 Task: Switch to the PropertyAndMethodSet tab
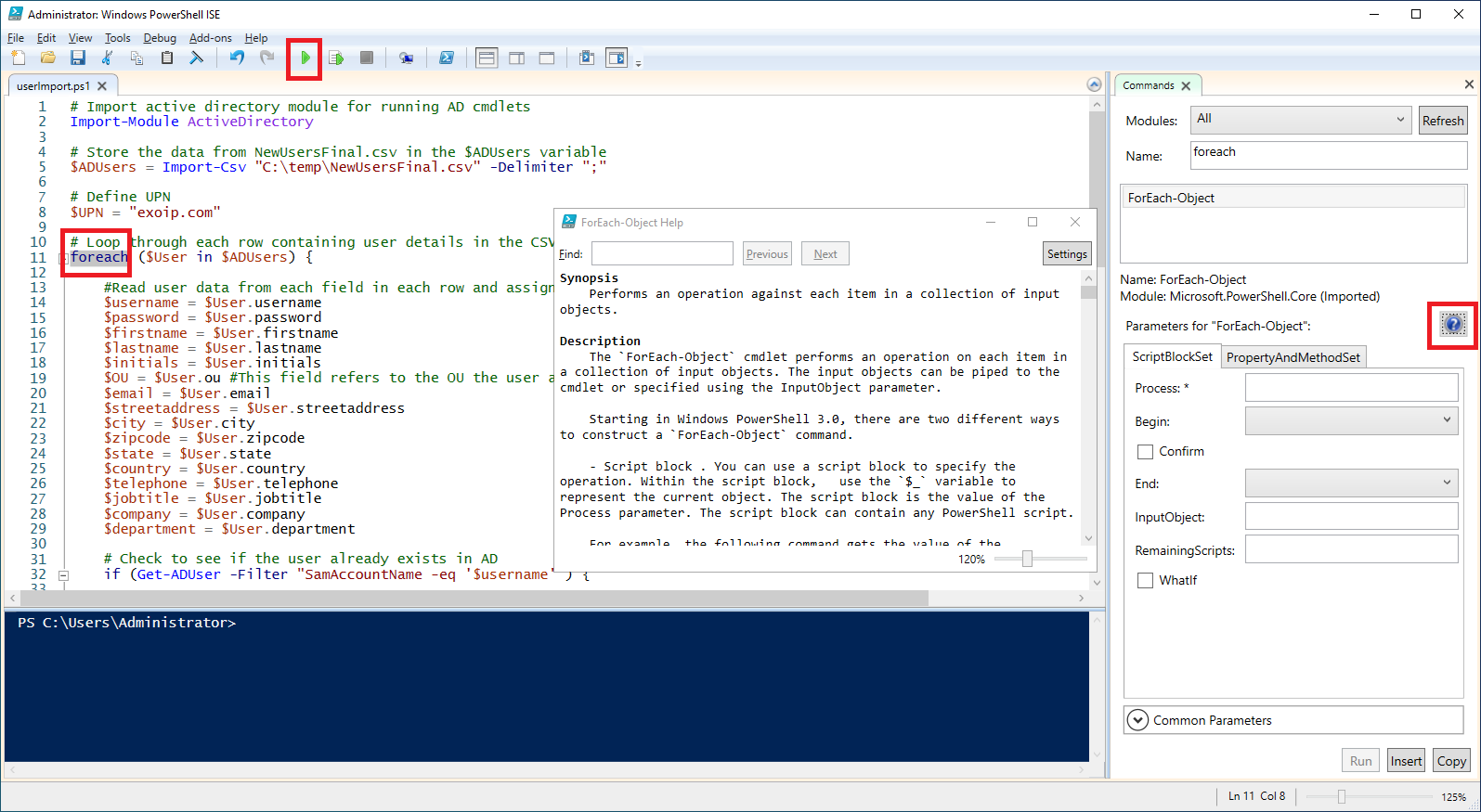coord(1293,357)
